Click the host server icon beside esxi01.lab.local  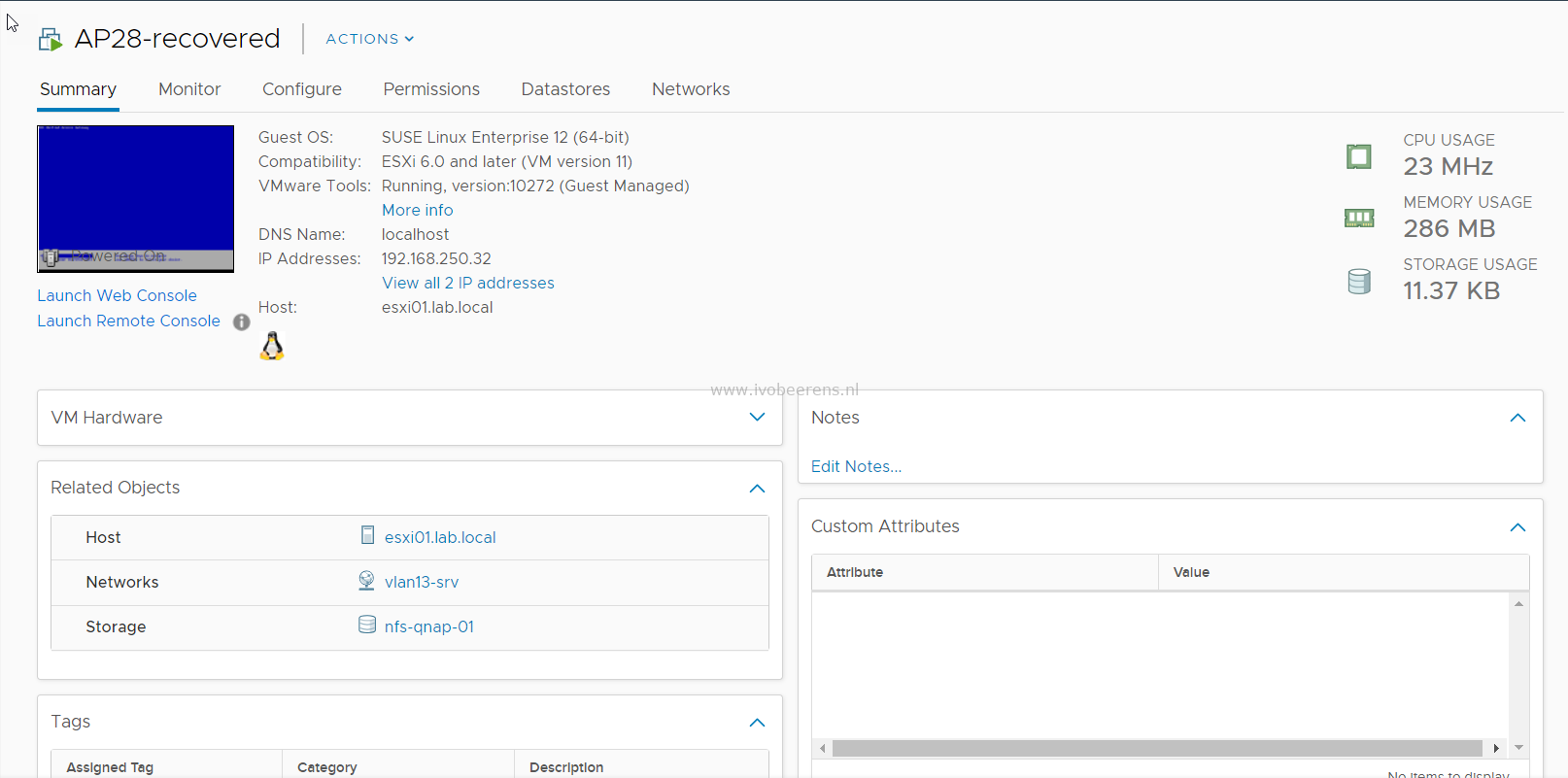coord(367,535)
